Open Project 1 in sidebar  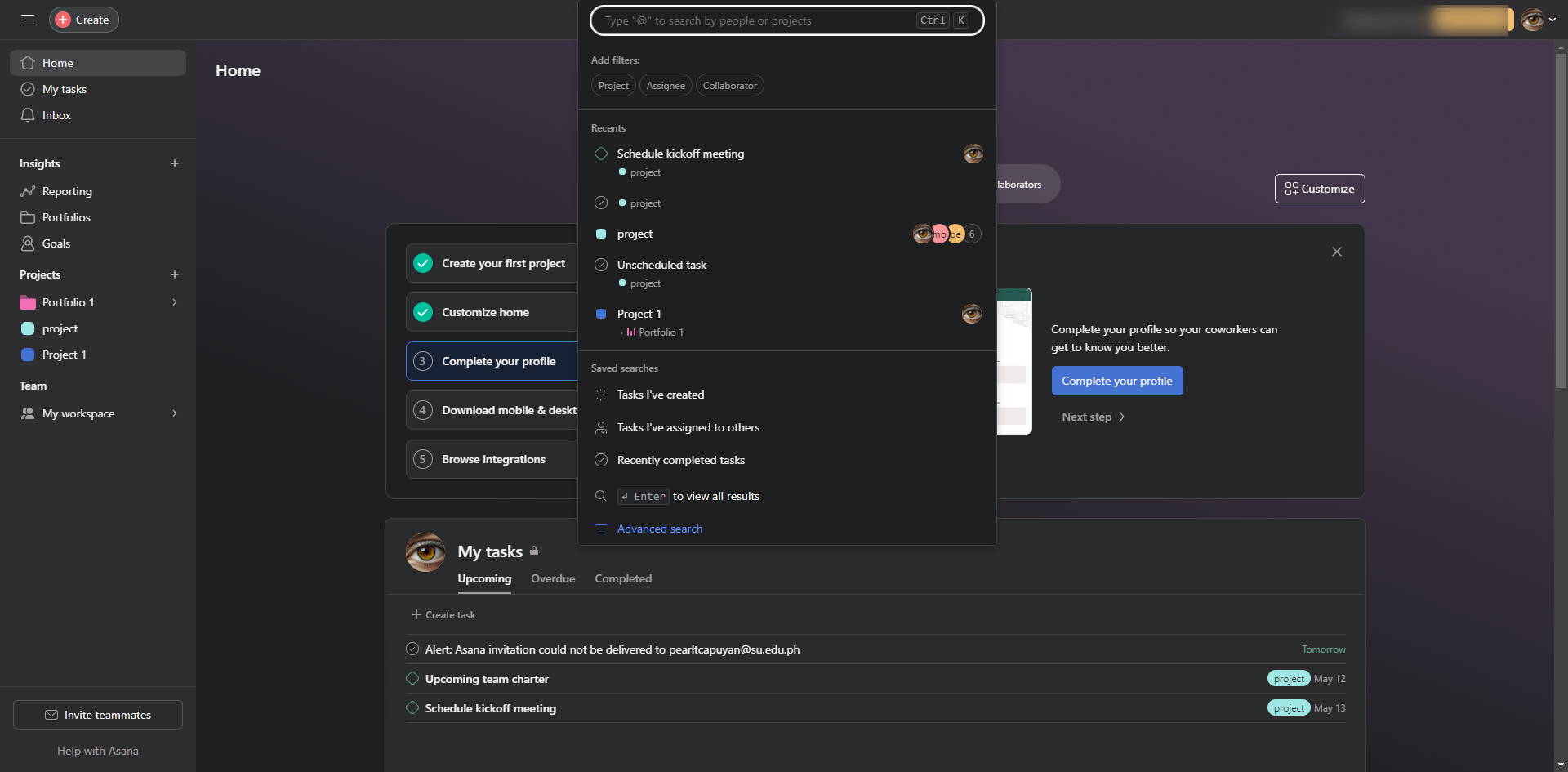pyautogui.click(x=98, y=355)
